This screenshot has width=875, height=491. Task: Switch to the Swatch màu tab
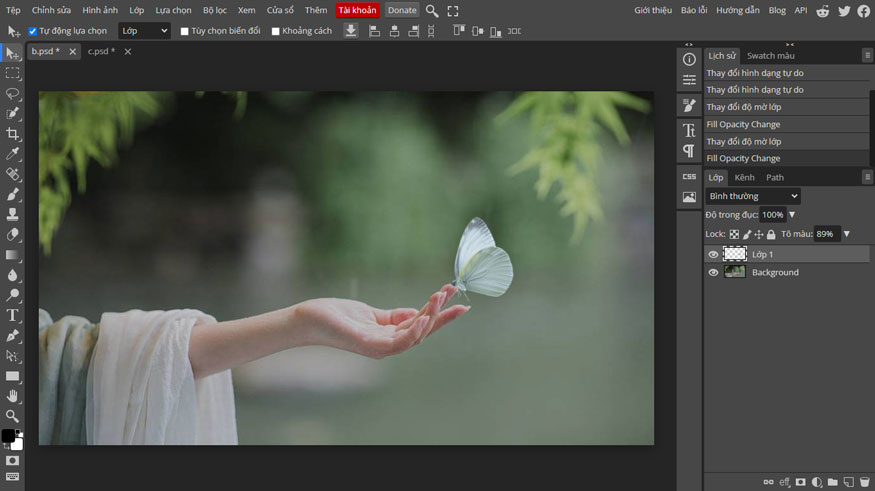(x=770, y=55)
